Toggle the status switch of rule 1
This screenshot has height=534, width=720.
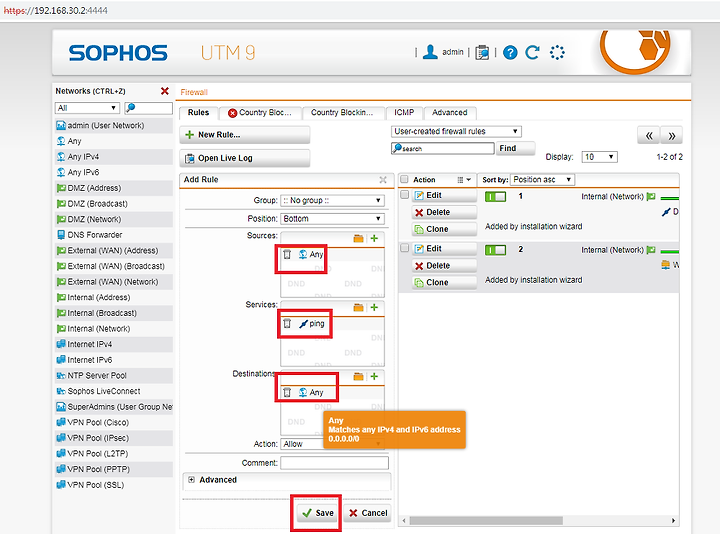pos(495,197)
